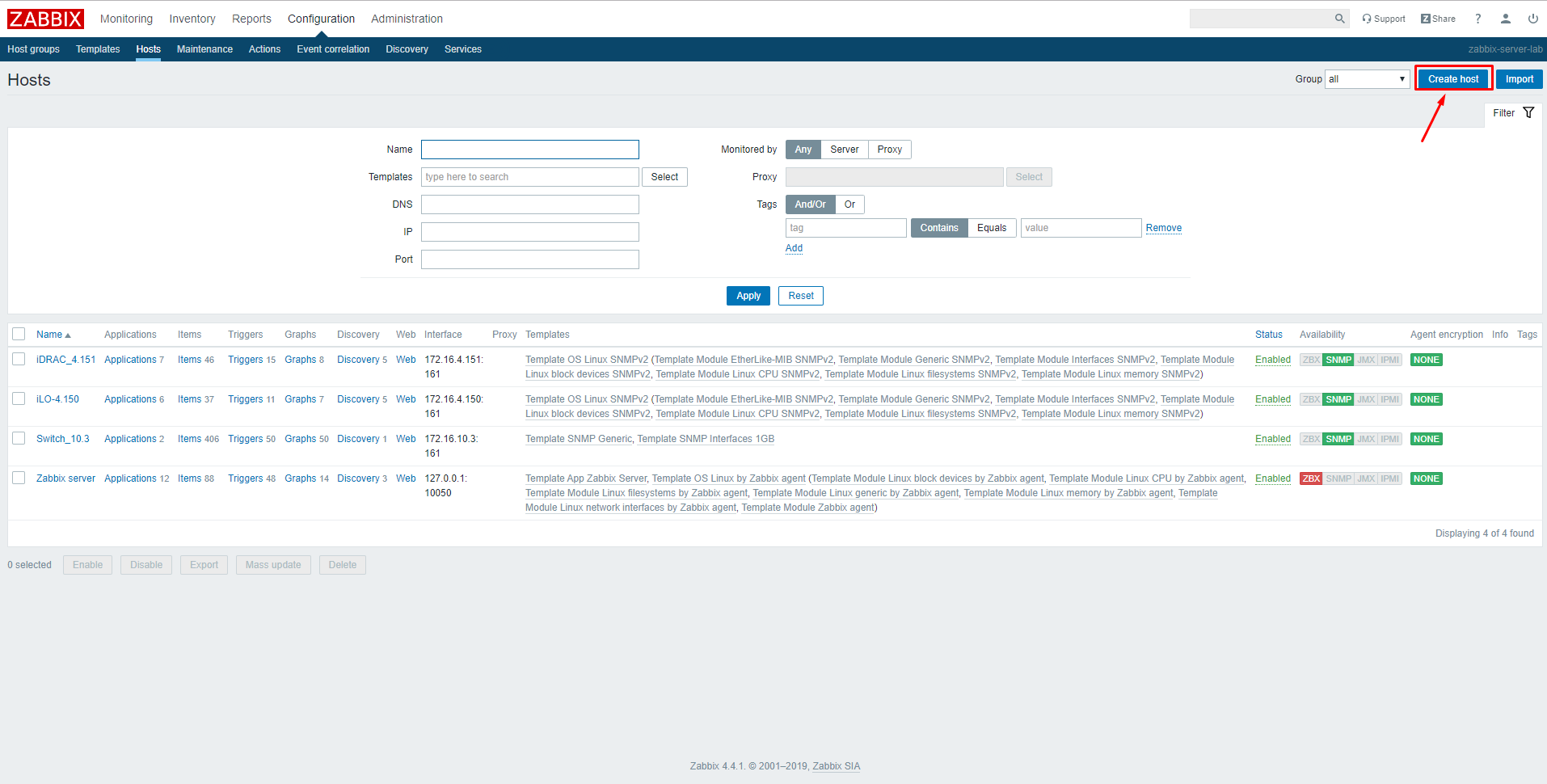1547x784 pixels.
Task: Open Items for Switch_10.3
Action: point(189,439)
